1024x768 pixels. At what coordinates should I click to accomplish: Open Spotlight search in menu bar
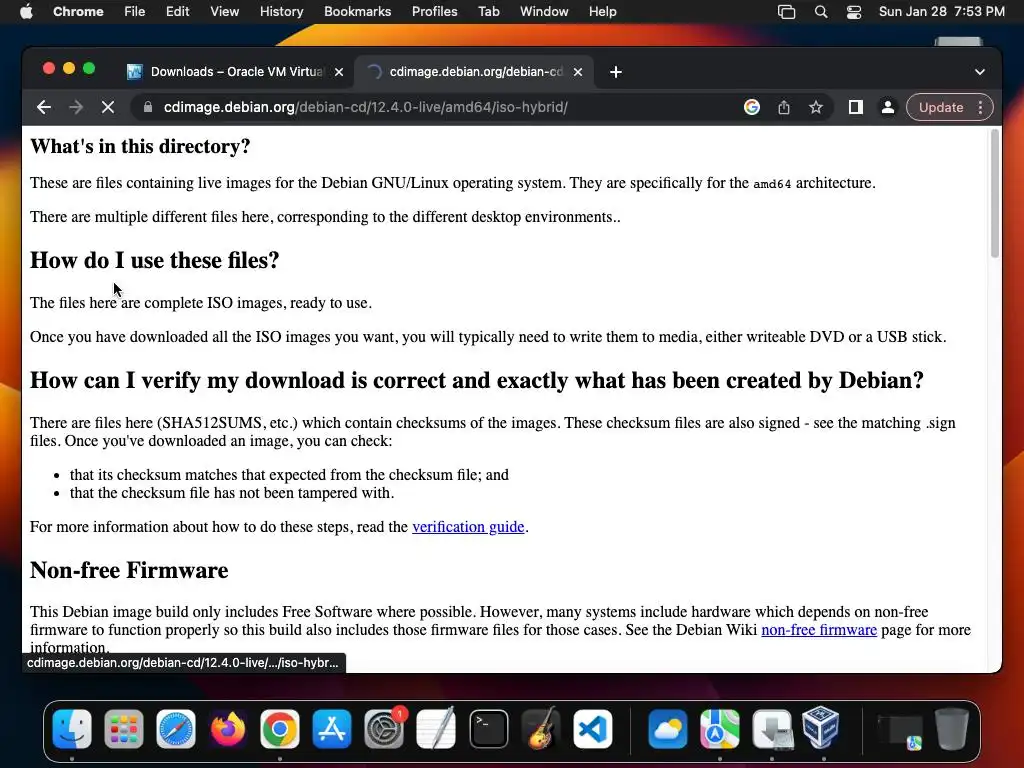tap(821, 12)
